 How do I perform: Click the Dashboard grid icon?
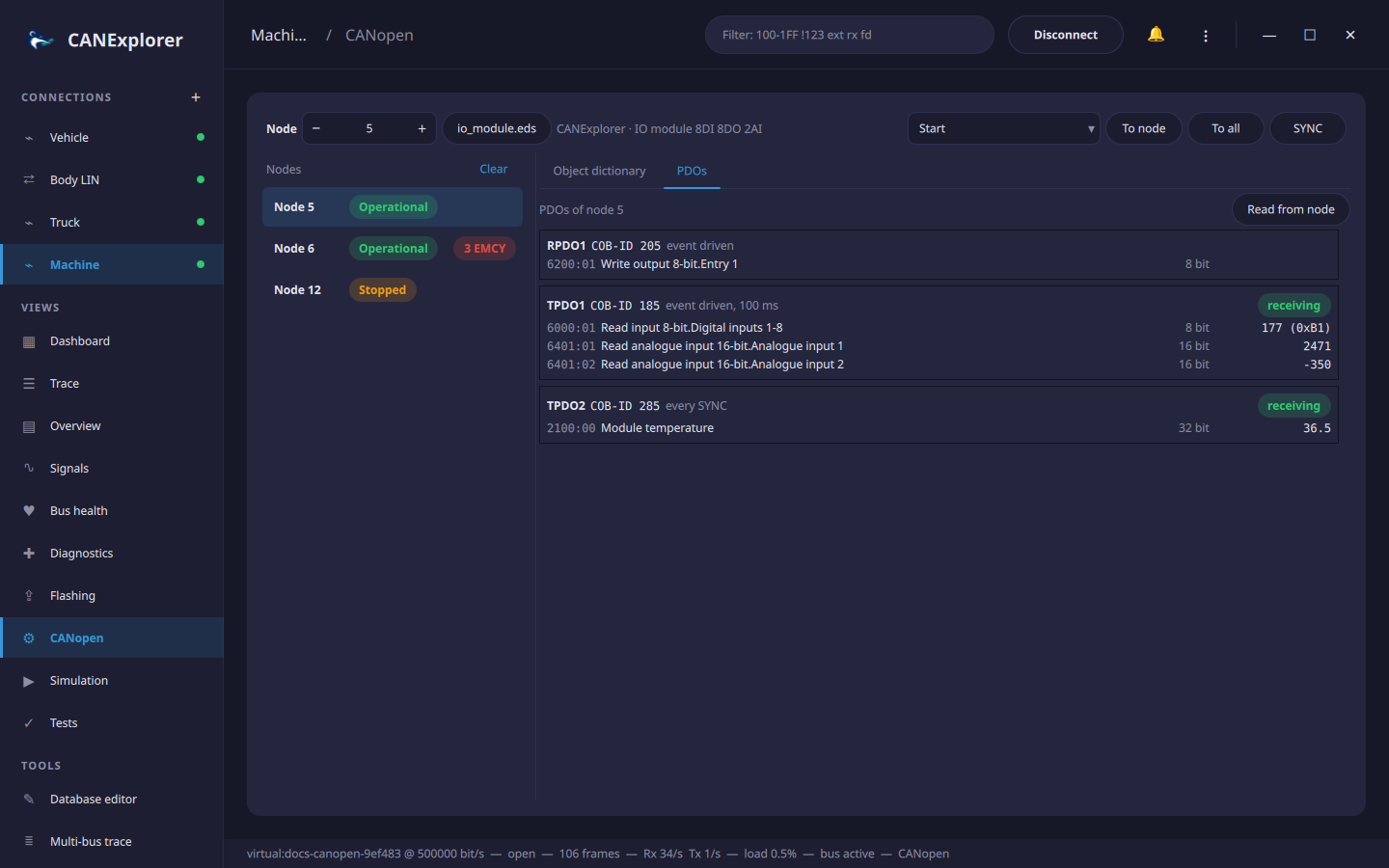[x=29, y=341]
